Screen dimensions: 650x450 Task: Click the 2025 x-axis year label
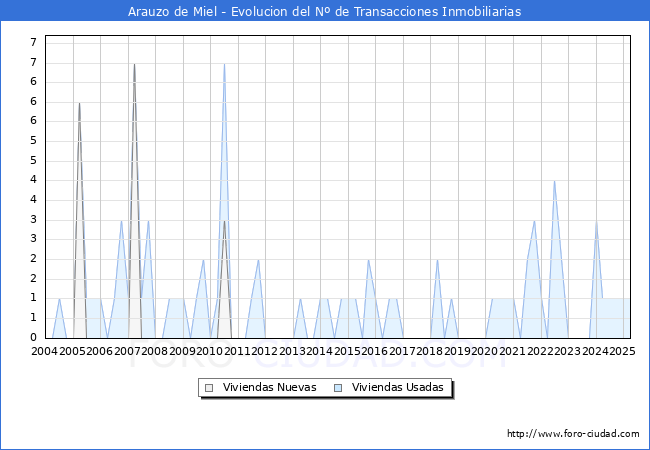(x=623, y=351)
